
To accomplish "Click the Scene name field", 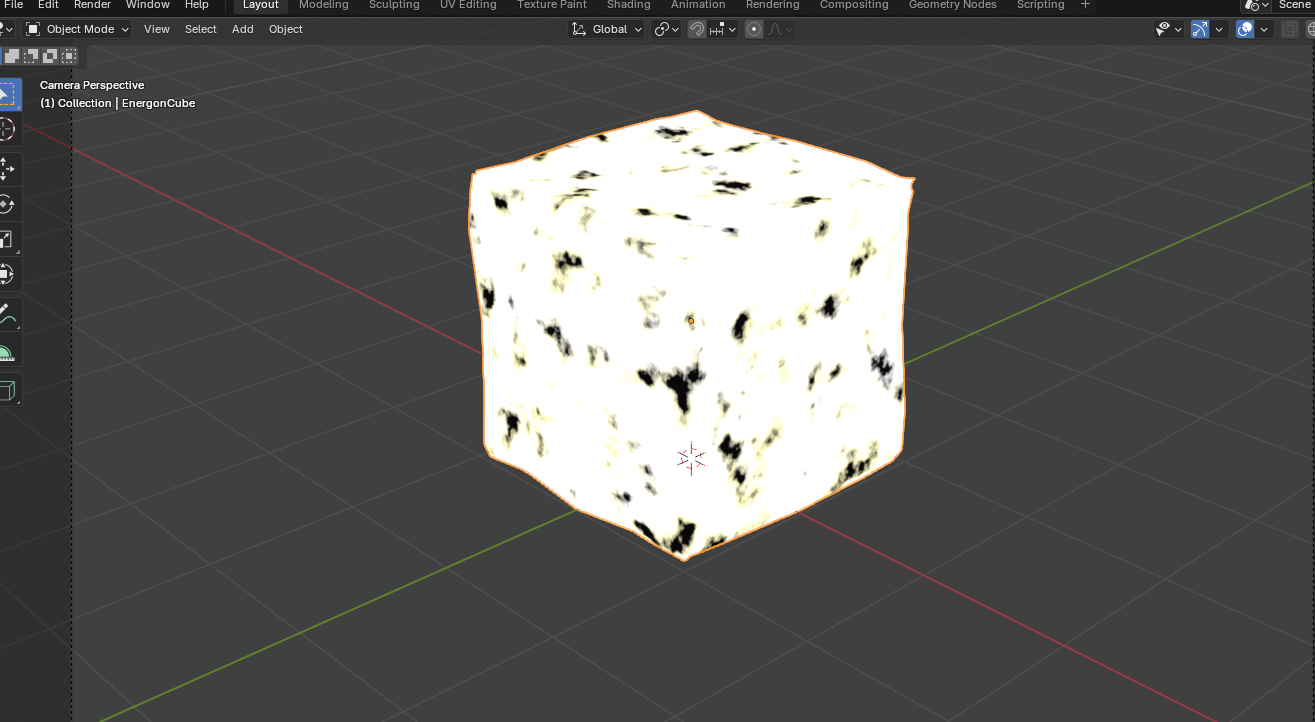I will point(1295,5).
